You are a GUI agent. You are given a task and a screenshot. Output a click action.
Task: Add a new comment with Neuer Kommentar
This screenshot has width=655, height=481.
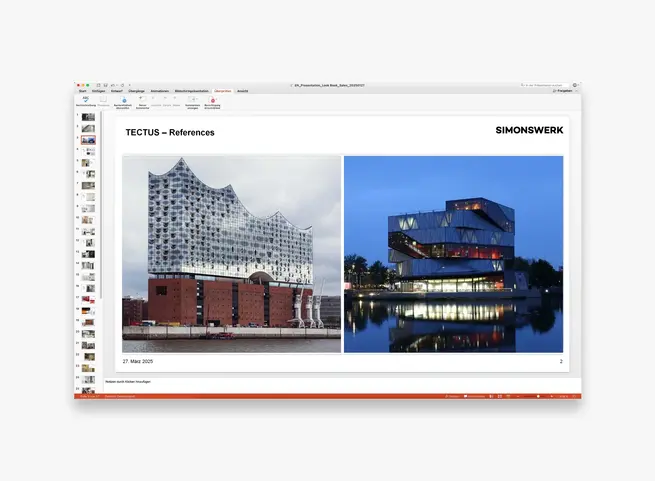click(x=142, y=103)
